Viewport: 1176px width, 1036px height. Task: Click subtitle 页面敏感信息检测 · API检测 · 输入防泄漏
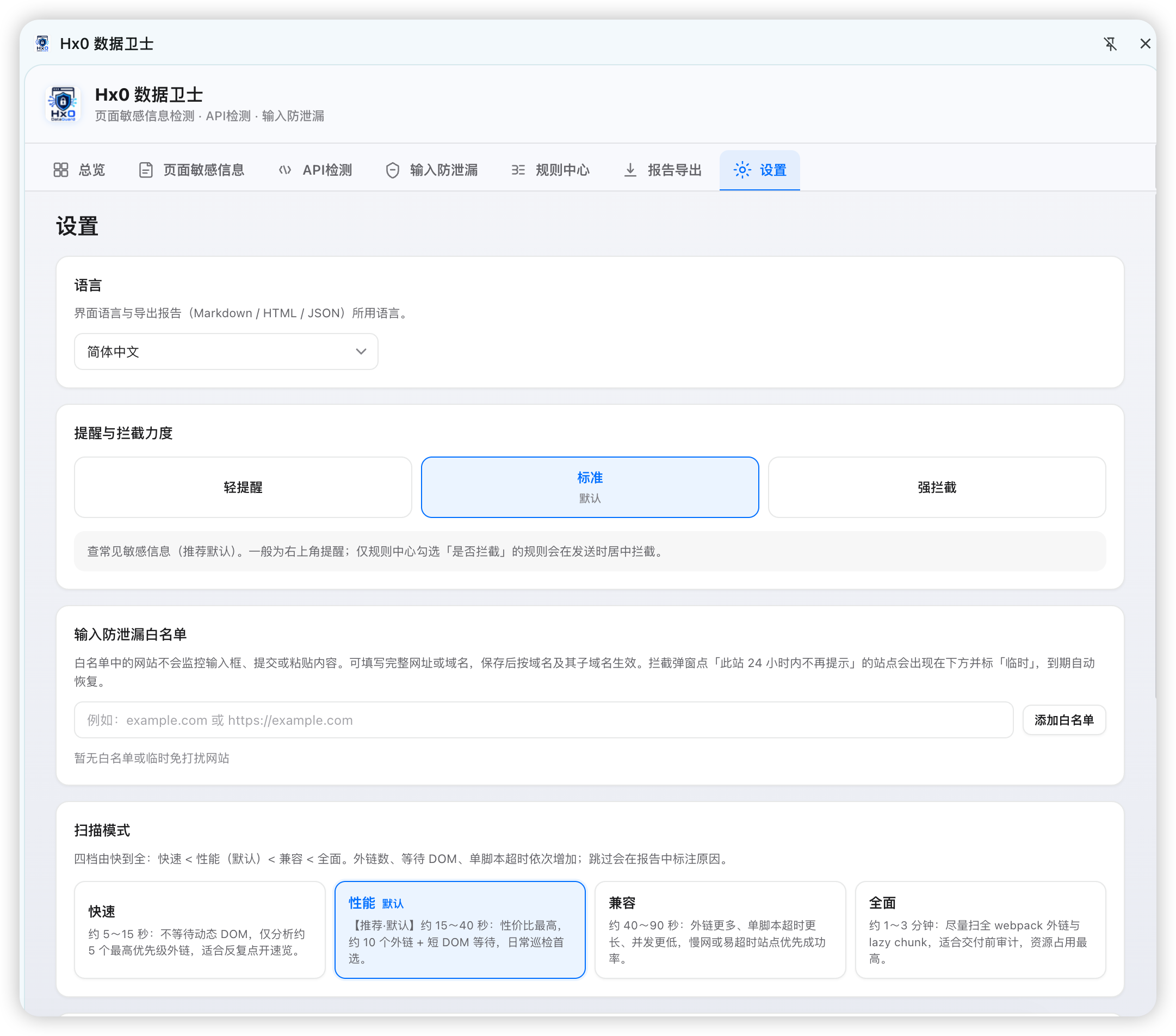click(209, 116)
